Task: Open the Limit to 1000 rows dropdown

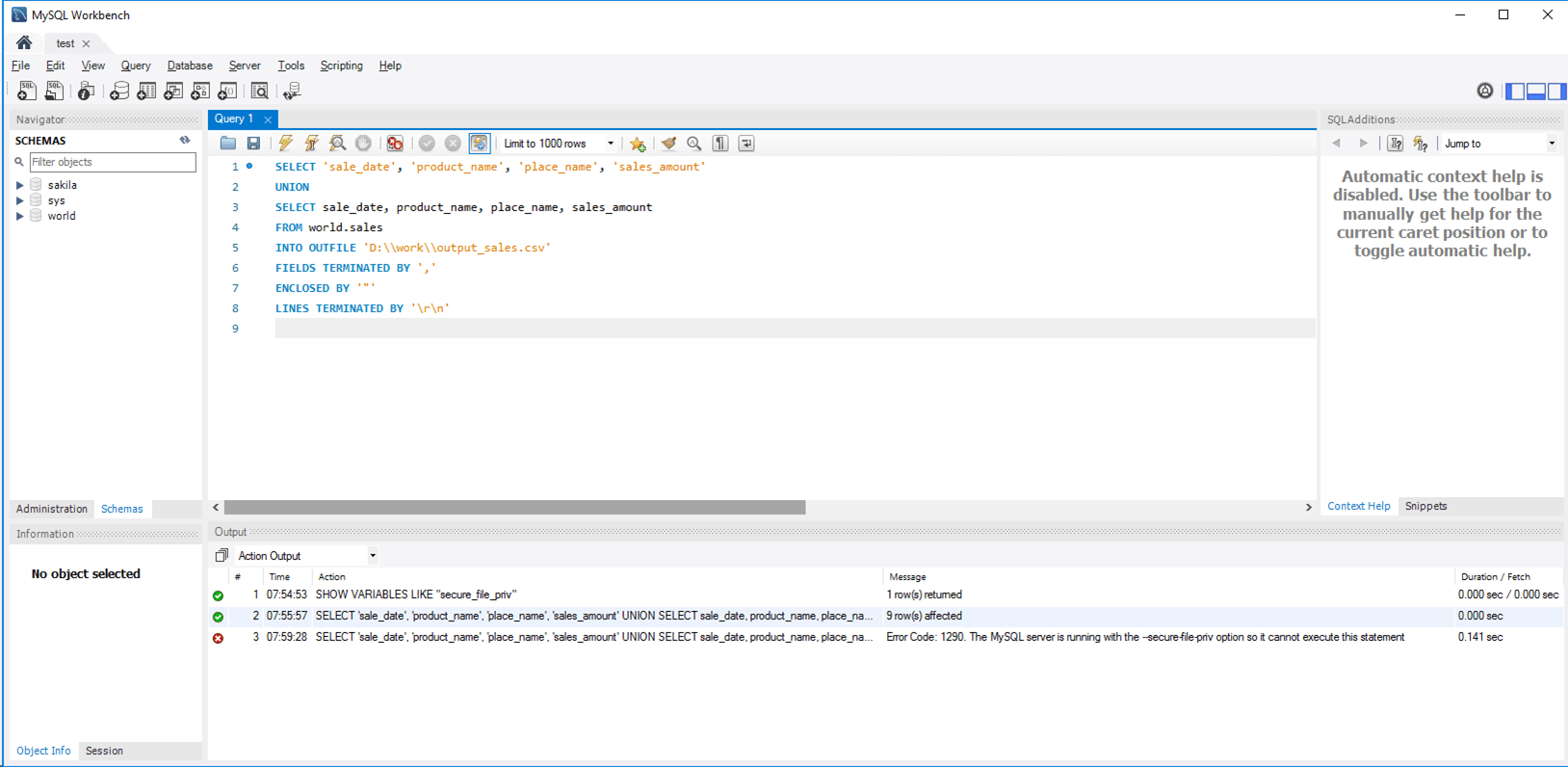Action: (558, 144)
